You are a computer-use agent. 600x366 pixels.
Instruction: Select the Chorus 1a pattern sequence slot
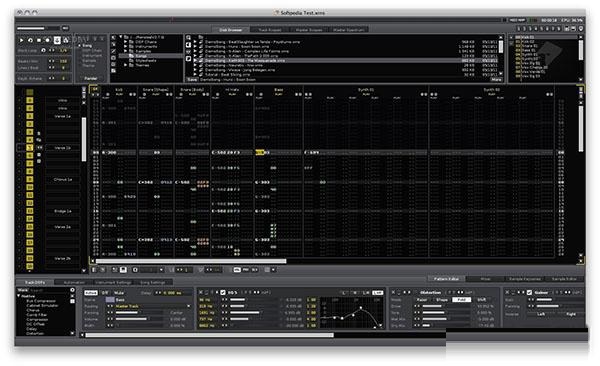click(63, 180)
